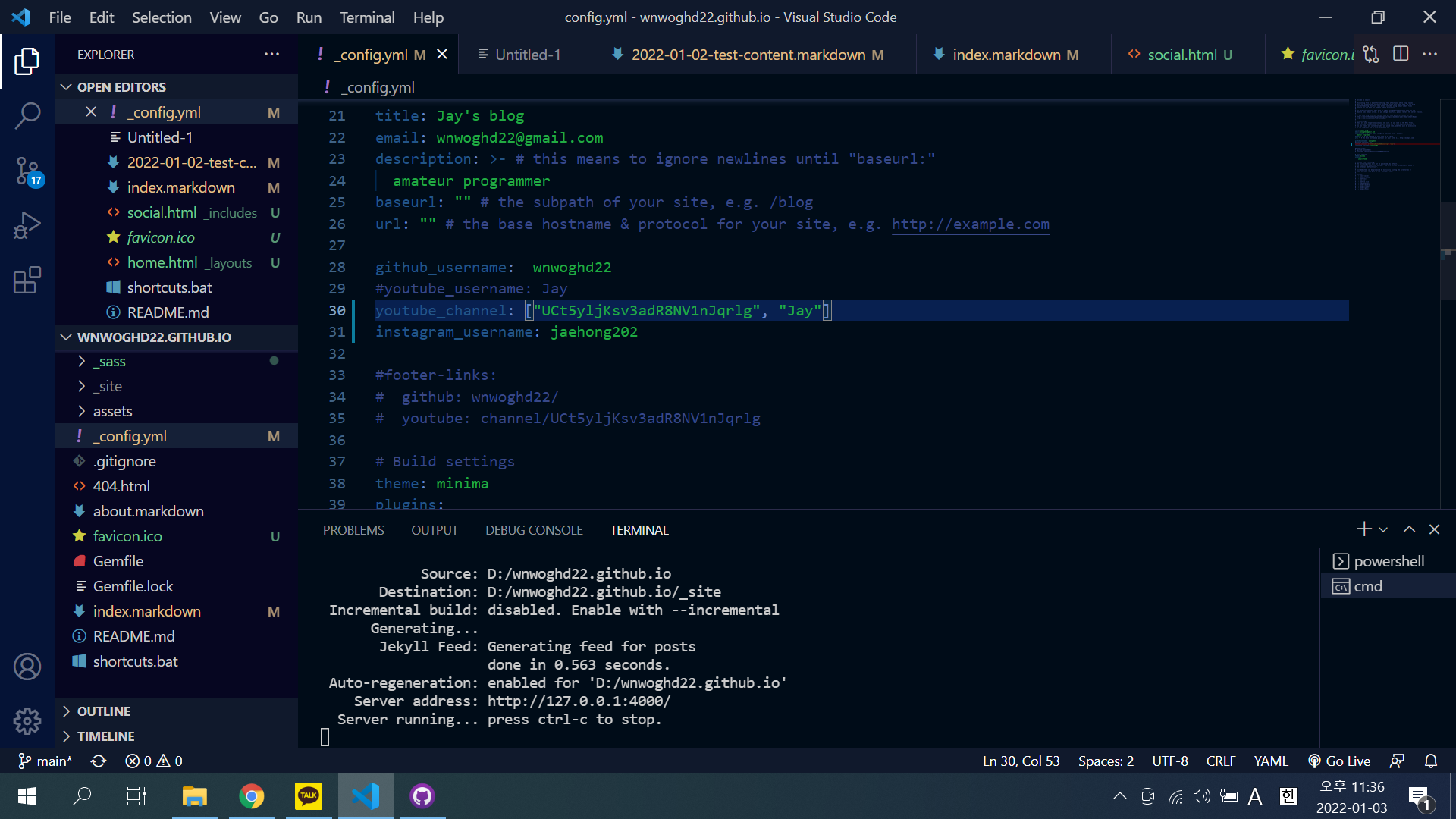Expand the _site folder in explorer
Screen dimensions: 1456x819
(106, 386)
